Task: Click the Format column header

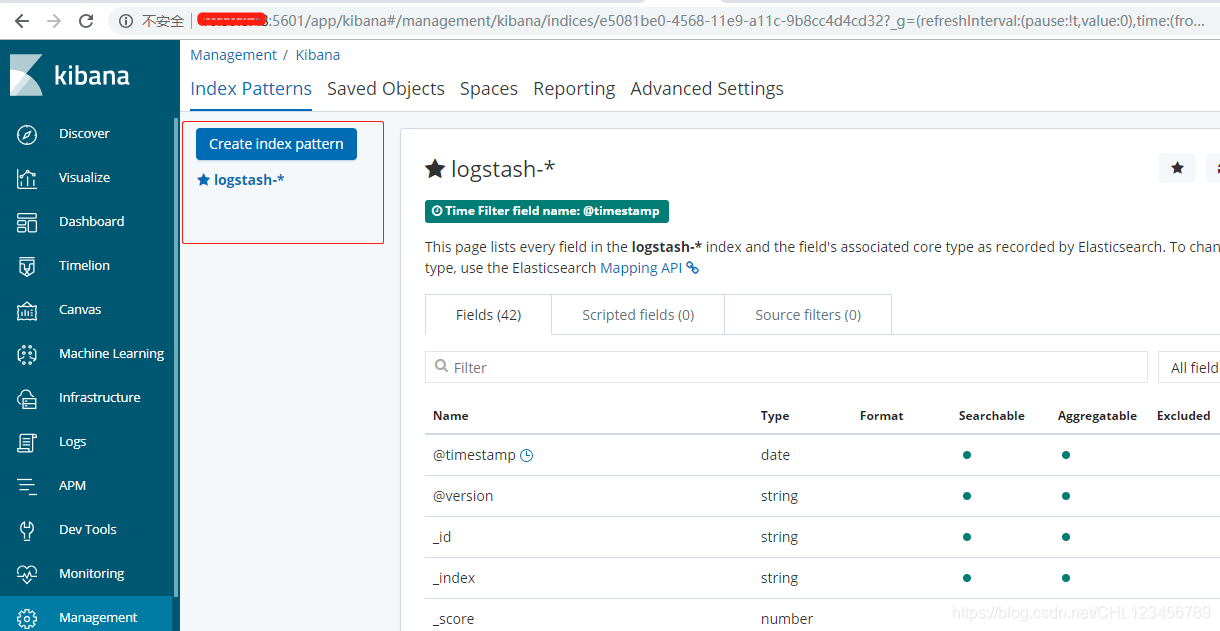Action: (882, 416)
